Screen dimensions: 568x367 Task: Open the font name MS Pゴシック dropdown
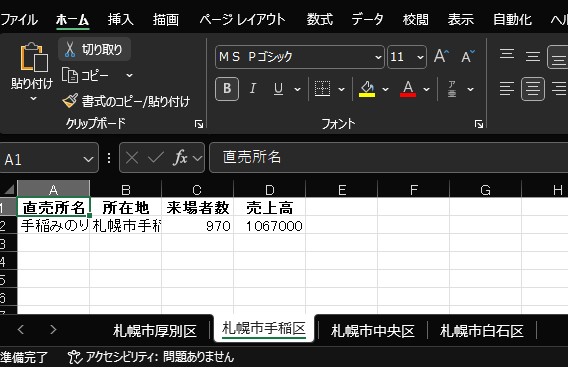point(378,57)
